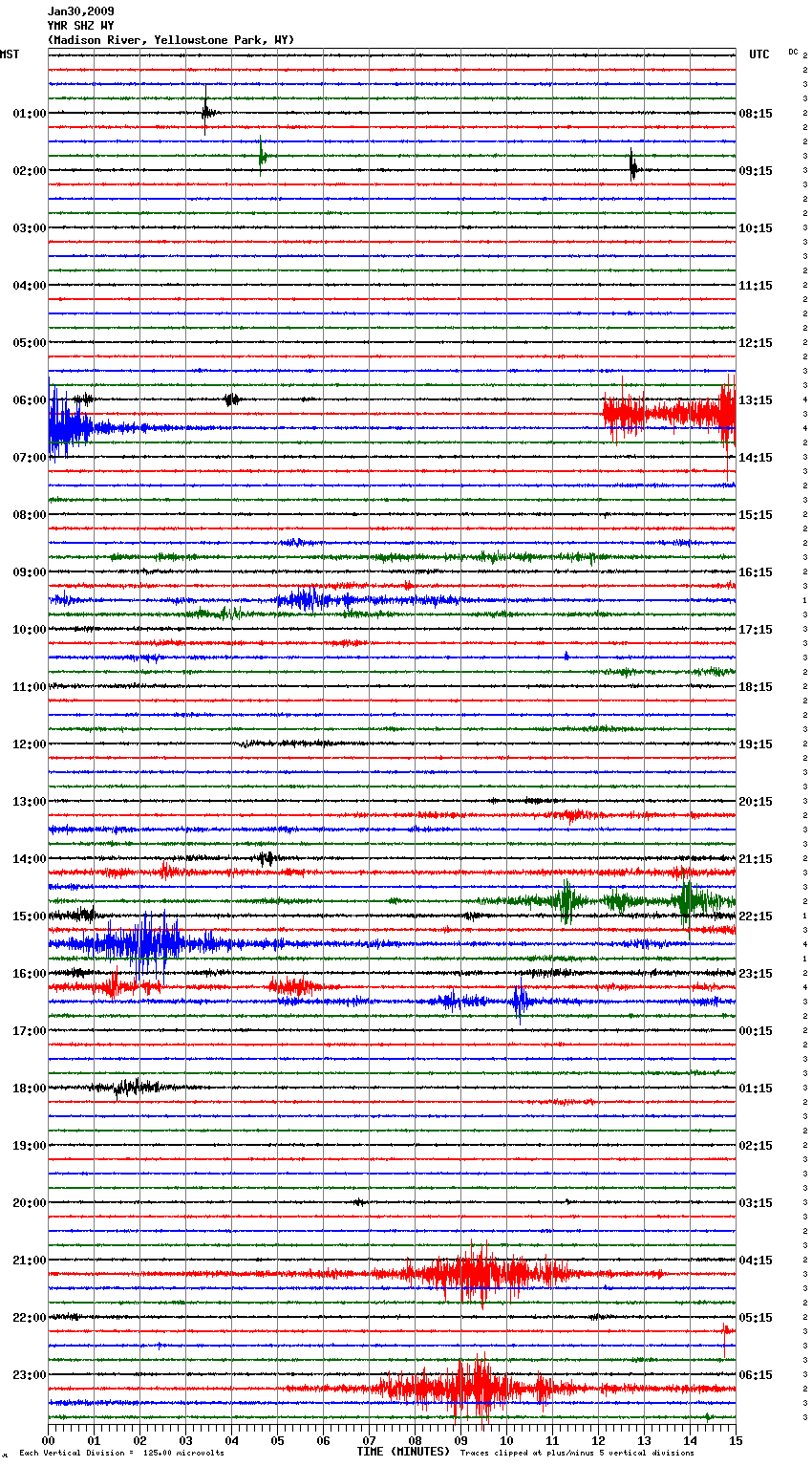812x1466 pixels.
Task: Click the 04:15 UTC time label
Action: [x=756, y=1261]
